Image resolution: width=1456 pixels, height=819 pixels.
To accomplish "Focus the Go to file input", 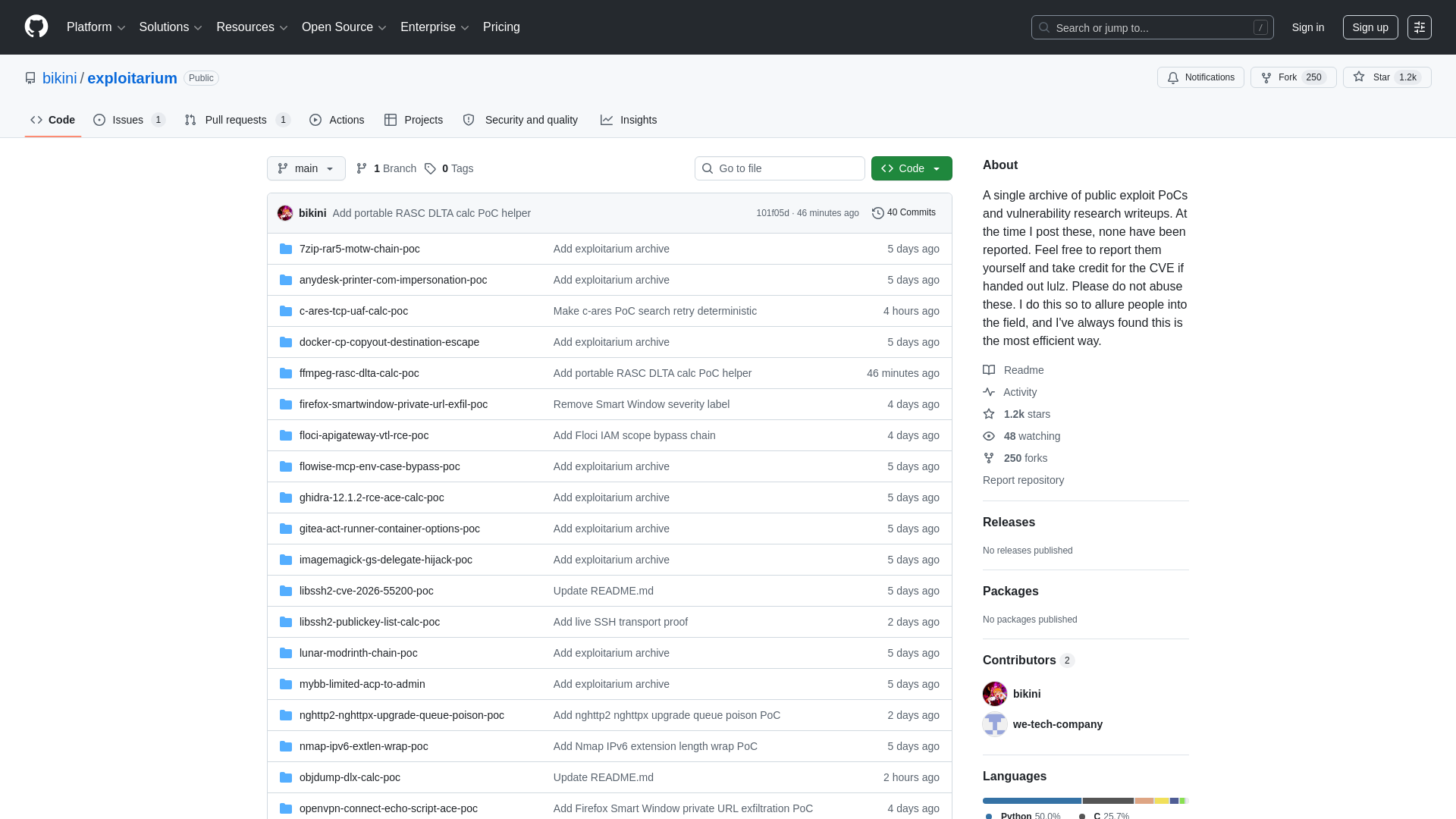I will [780, 168].
